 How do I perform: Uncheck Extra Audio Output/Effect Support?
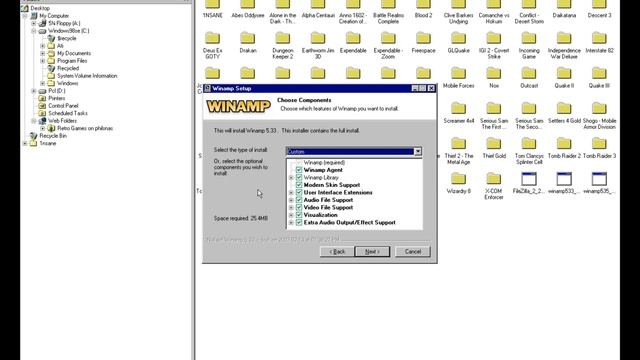pos(299,222)
